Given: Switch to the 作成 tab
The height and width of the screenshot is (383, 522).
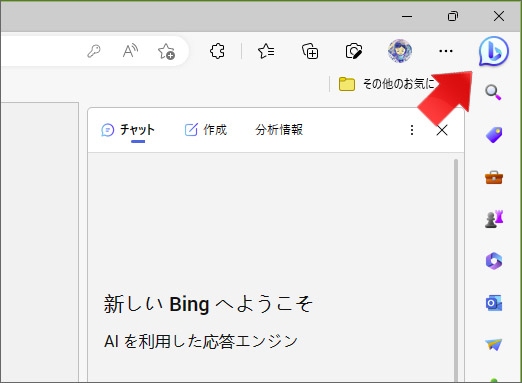Looking at the screenshot, I should tap(206, 130).
